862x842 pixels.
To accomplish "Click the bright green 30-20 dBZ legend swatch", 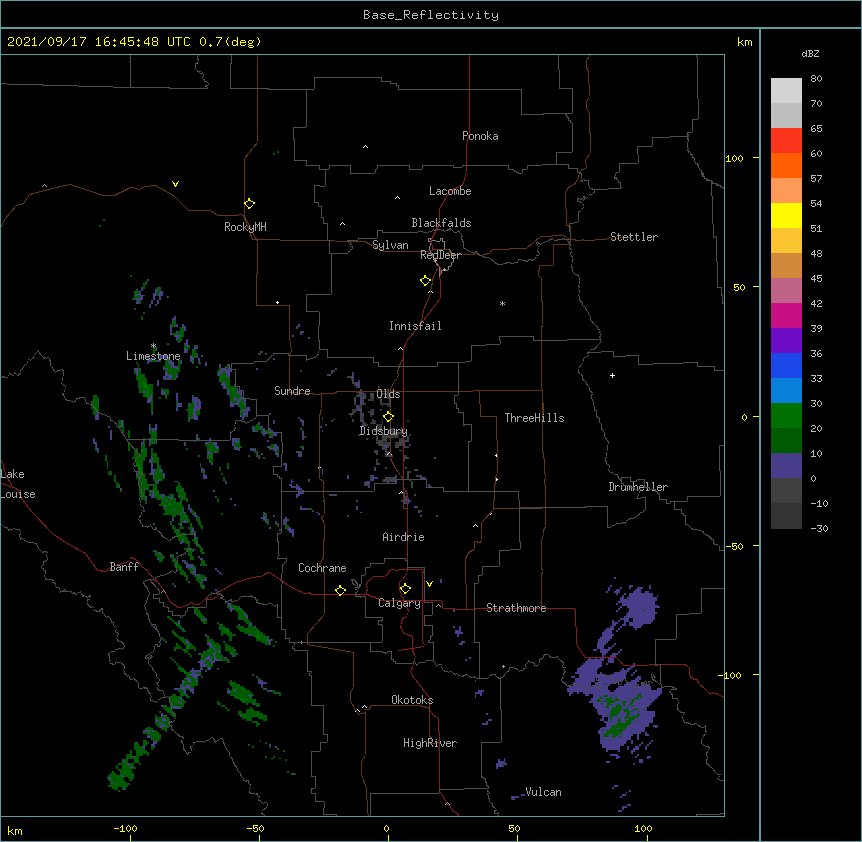I will 786,416.
